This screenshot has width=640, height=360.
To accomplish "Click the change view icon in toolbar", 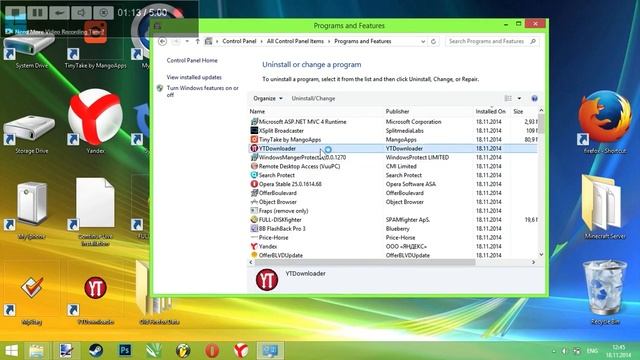I will (x=508, y=98).
